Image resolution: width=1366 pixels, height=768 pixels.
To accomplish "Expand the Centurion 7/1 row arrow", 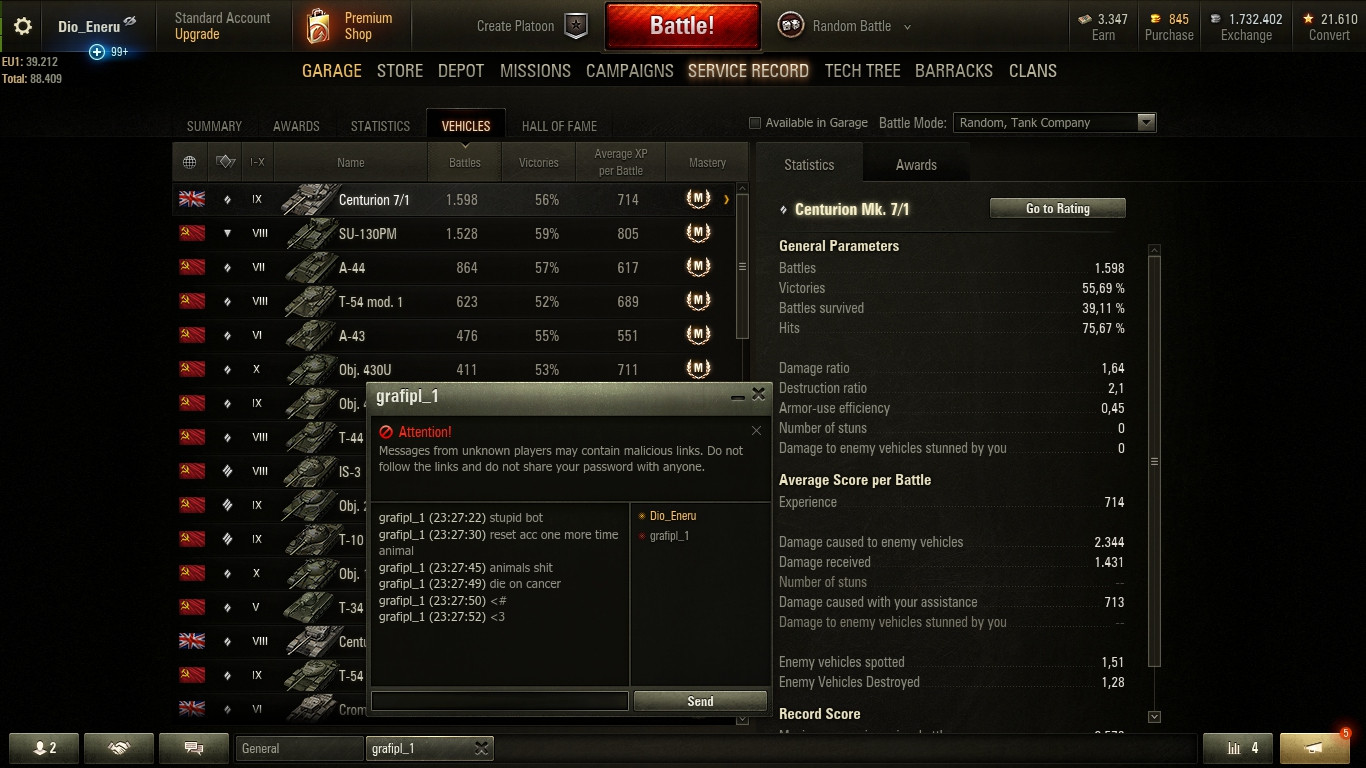I will [726, 199].
